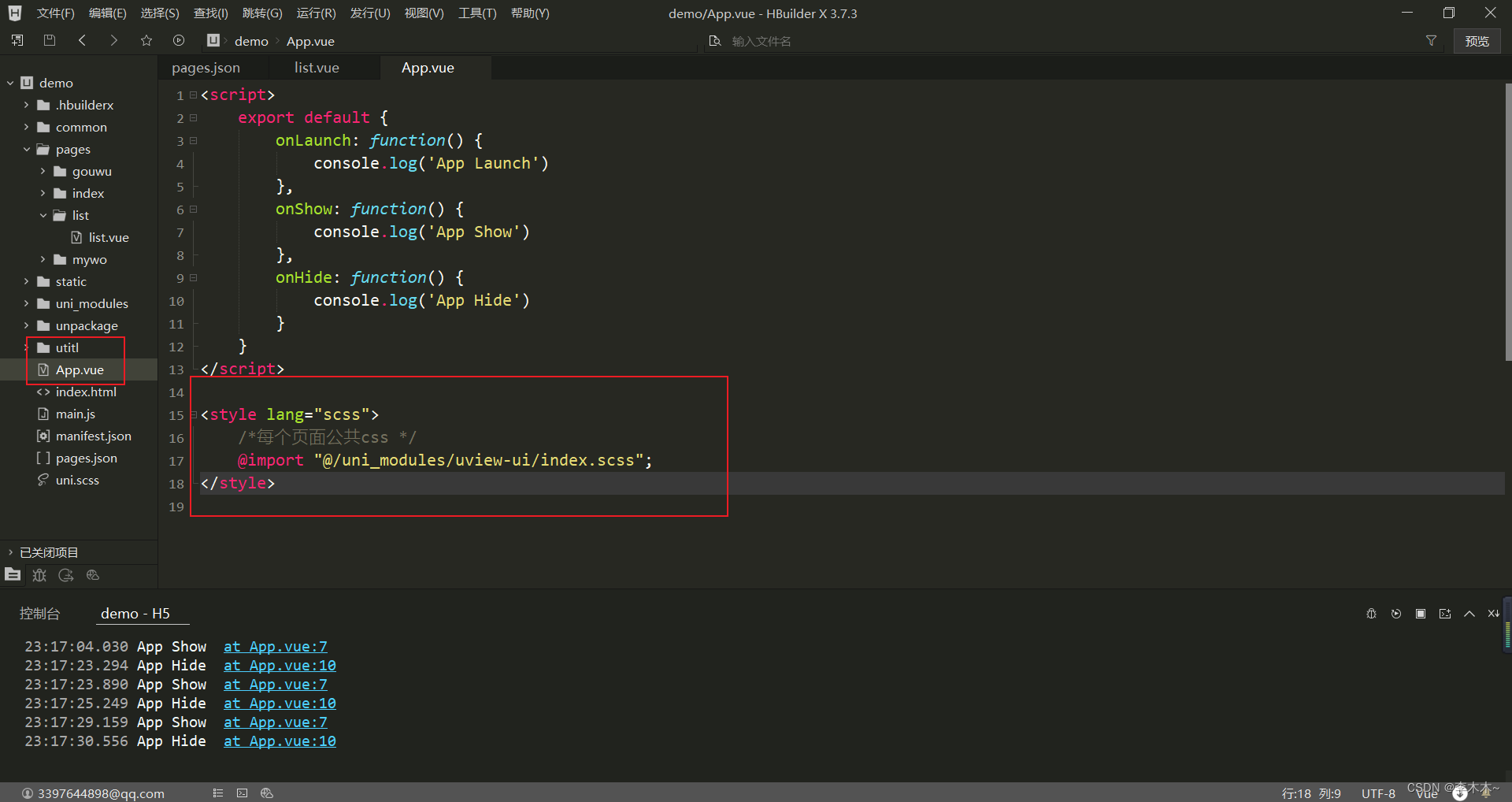
Task: Open project manager icon below file tree
Action: 13,575
